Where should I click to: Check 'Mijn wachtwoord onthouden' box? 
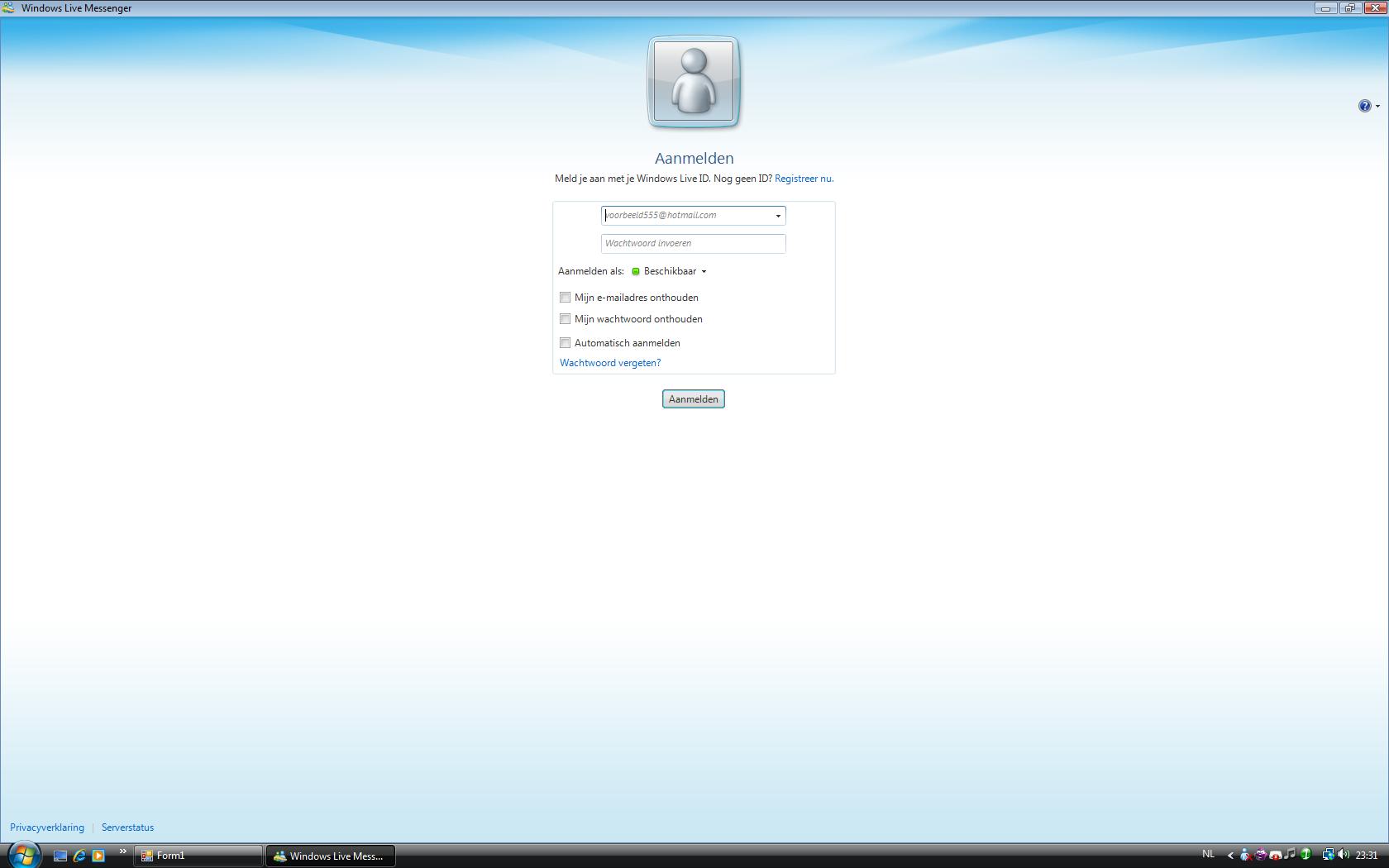click(x=566, y=319)
